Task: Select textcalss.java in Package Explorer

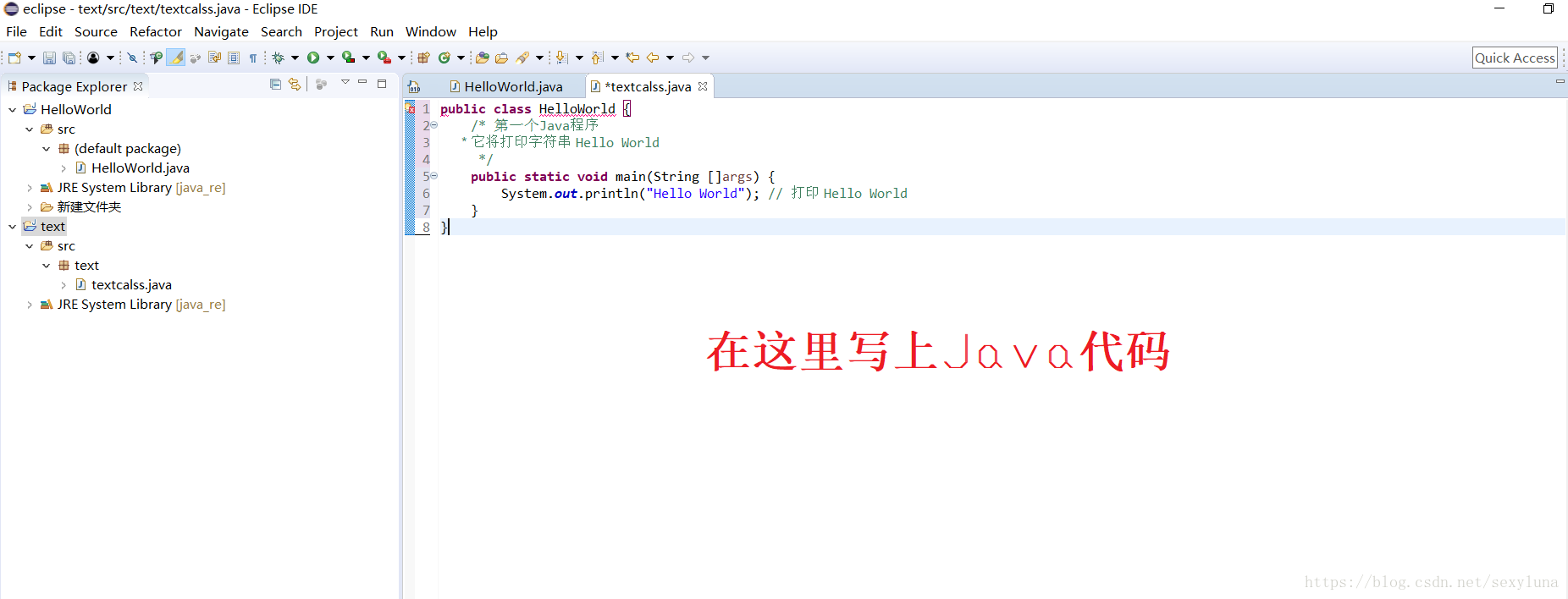Action: click(131, 285)
